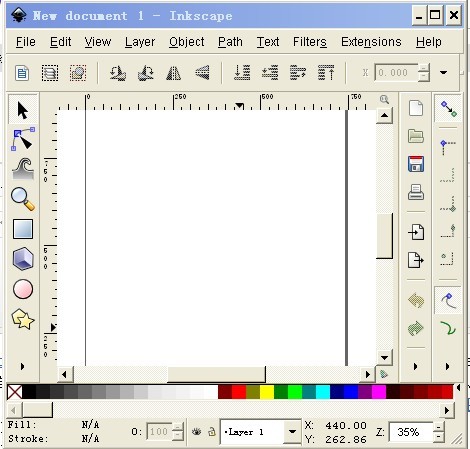Open the Filters menu
The height and width of the screenshot is (449, 470).
[x=310, y=42]
